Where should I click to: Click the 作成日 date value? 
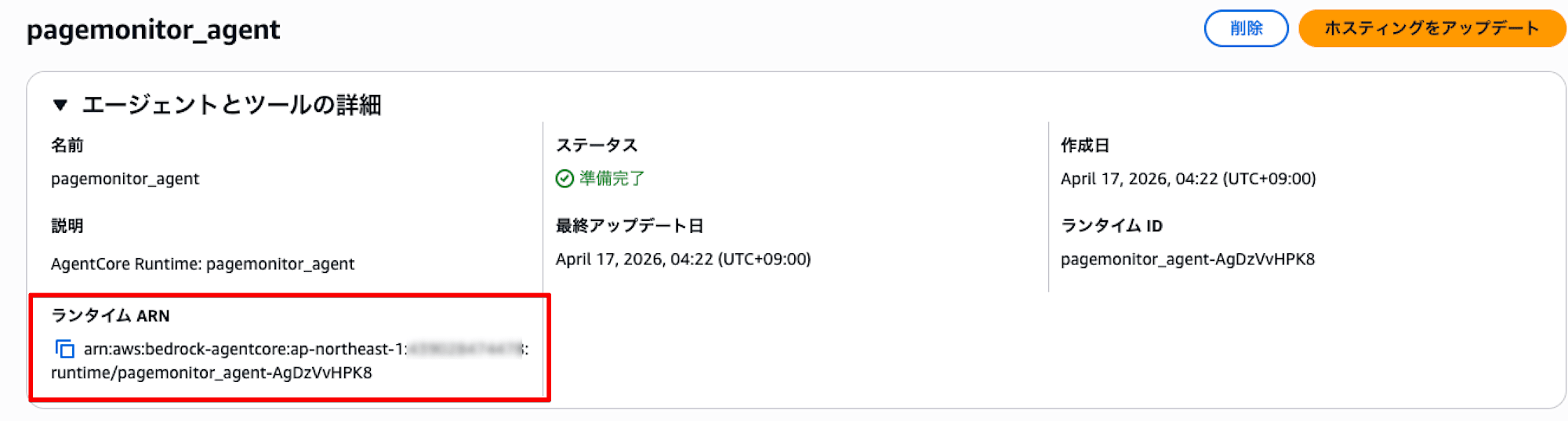[x=1188, y=179]
